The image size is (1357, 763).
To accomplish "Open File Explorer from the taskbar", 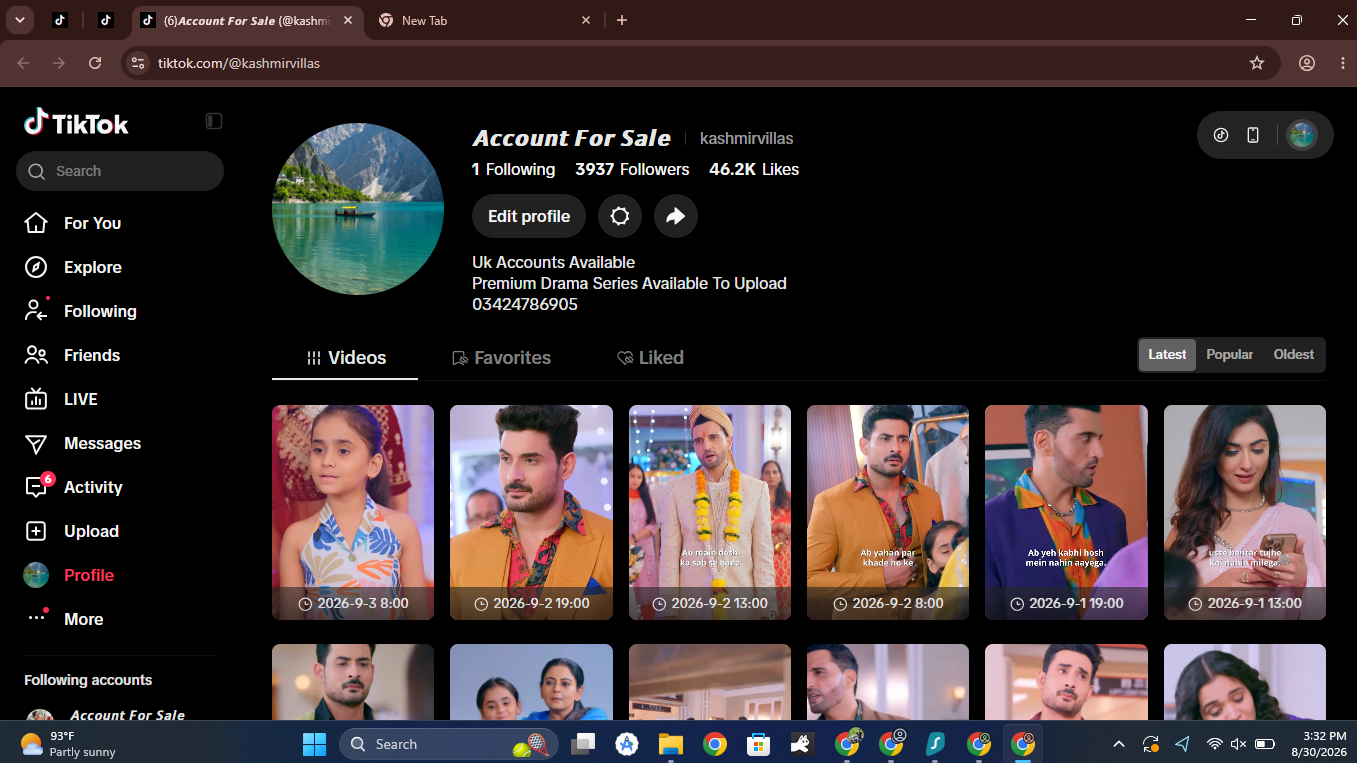I will tap(670, 744).
